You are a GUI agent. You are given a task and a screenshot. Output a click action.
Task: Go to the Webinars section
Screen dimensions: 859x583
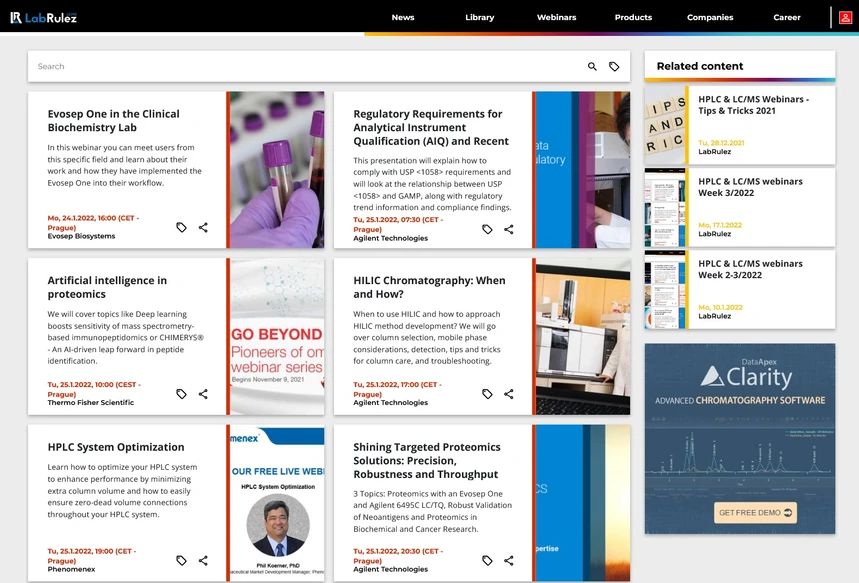[556, 18]
